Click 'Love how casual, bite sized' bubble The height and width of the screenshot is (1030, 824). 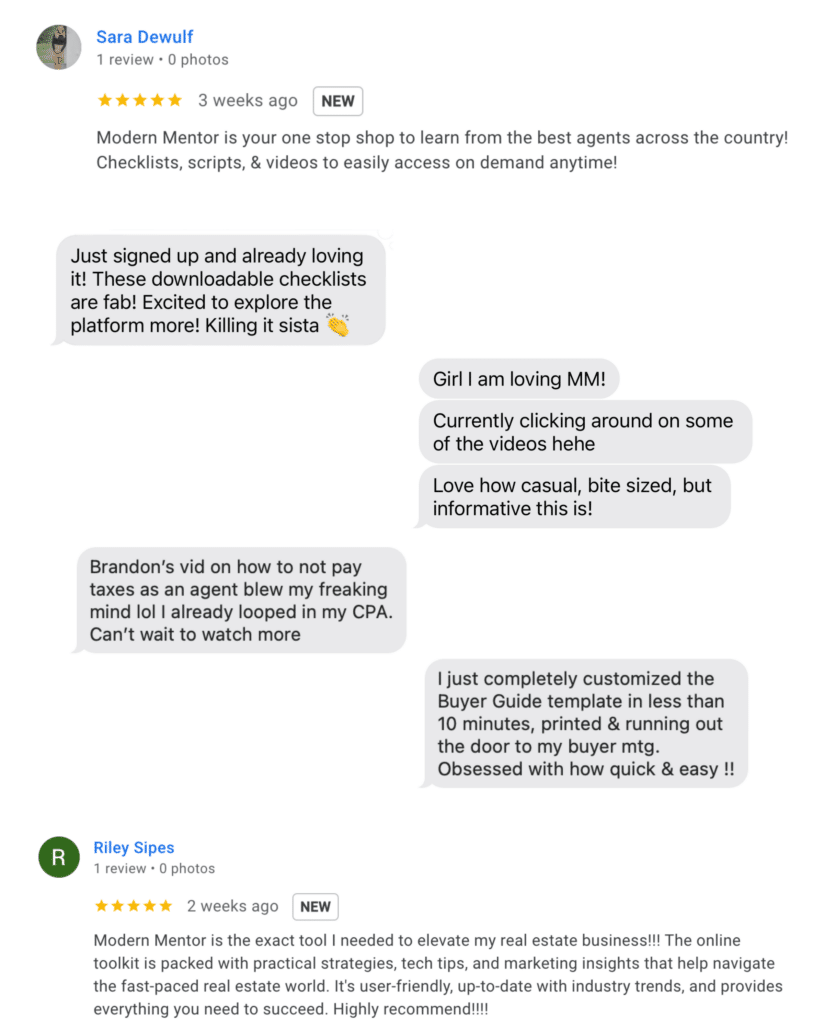pyautogui.click(x=573, y=497)
